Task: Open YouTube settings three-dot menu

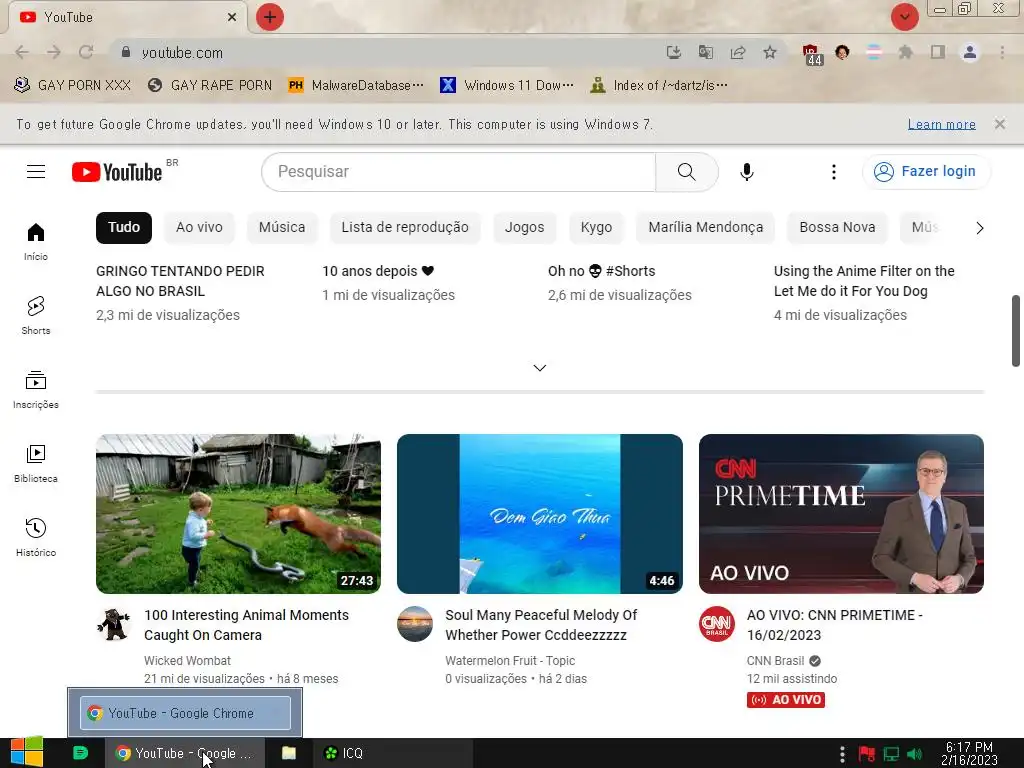Action: (x=833, y=172)
